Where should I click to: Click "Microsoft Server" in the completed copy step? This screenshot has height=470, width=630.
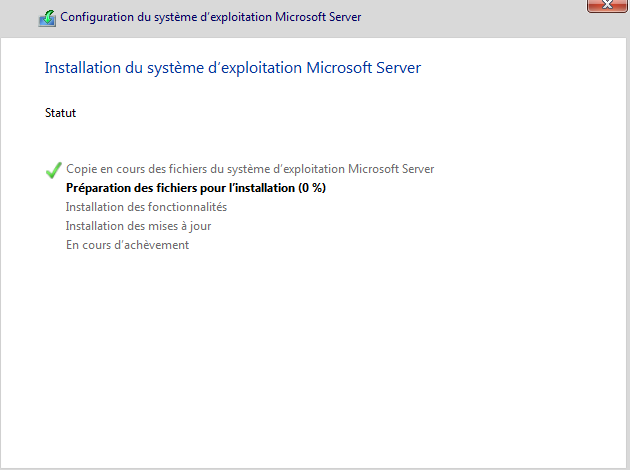[391, 169]
